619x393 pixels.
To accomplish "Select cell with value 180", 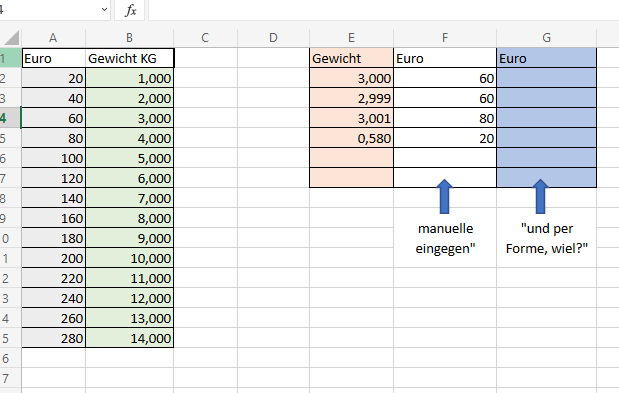I will point(54,238).
